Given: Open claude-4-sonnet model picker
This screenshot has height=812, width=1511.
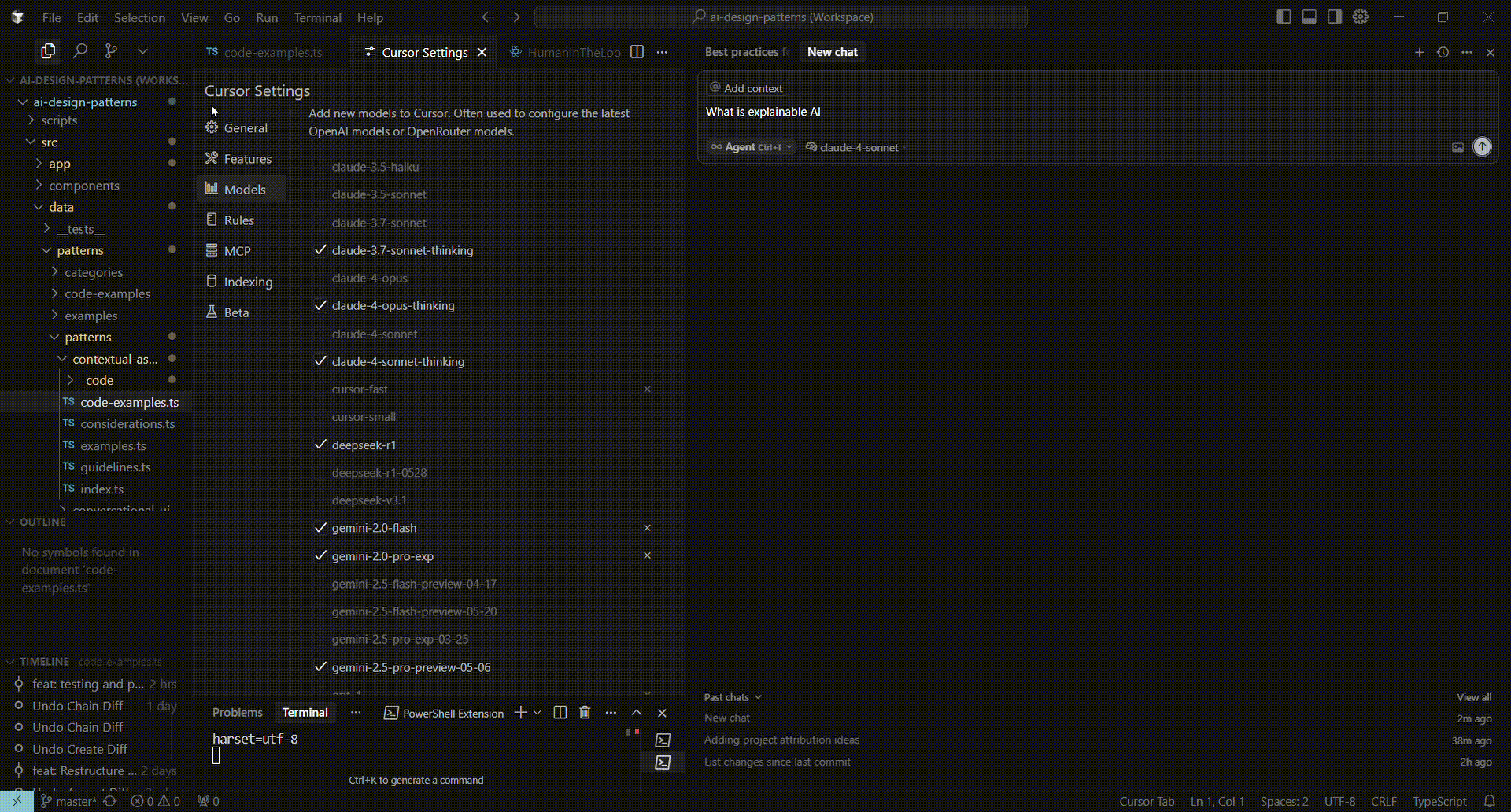Looking at the screenshot, I should click(856, 147).
